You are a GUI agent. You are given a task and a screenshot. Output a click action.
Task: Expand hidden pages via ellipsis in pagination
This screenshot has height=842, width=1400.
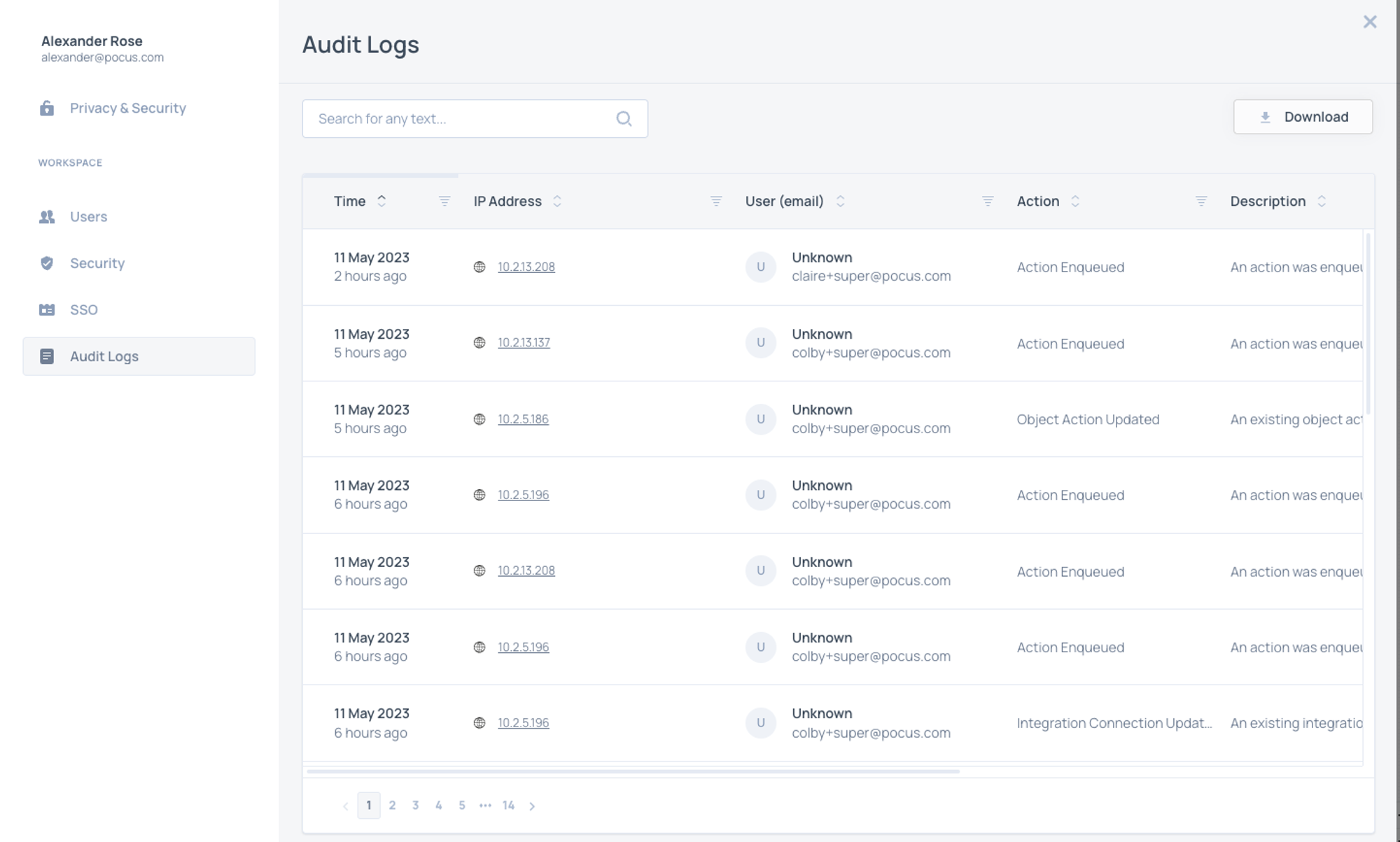pyautogui.click(x=485, y=806)
